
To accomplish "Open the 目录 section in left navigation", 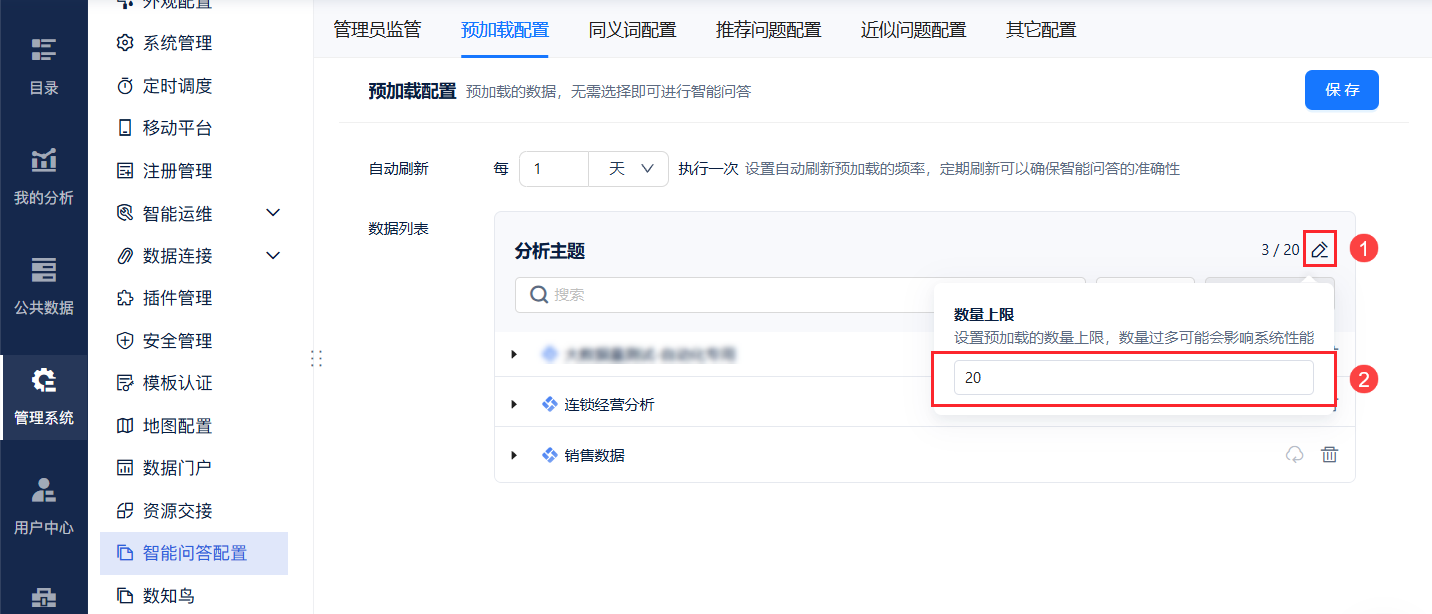I will 43,67.
